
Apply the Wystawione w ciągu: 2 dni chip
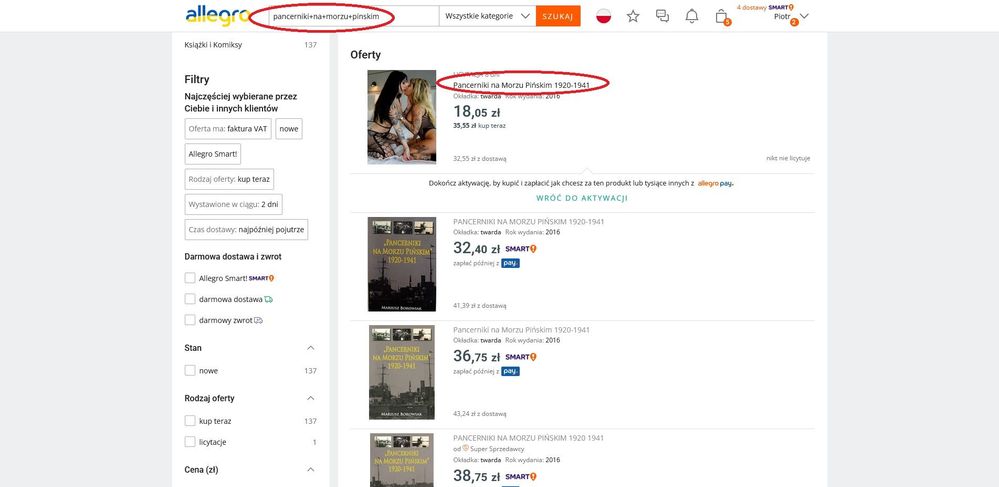click(x=233, y=205)
